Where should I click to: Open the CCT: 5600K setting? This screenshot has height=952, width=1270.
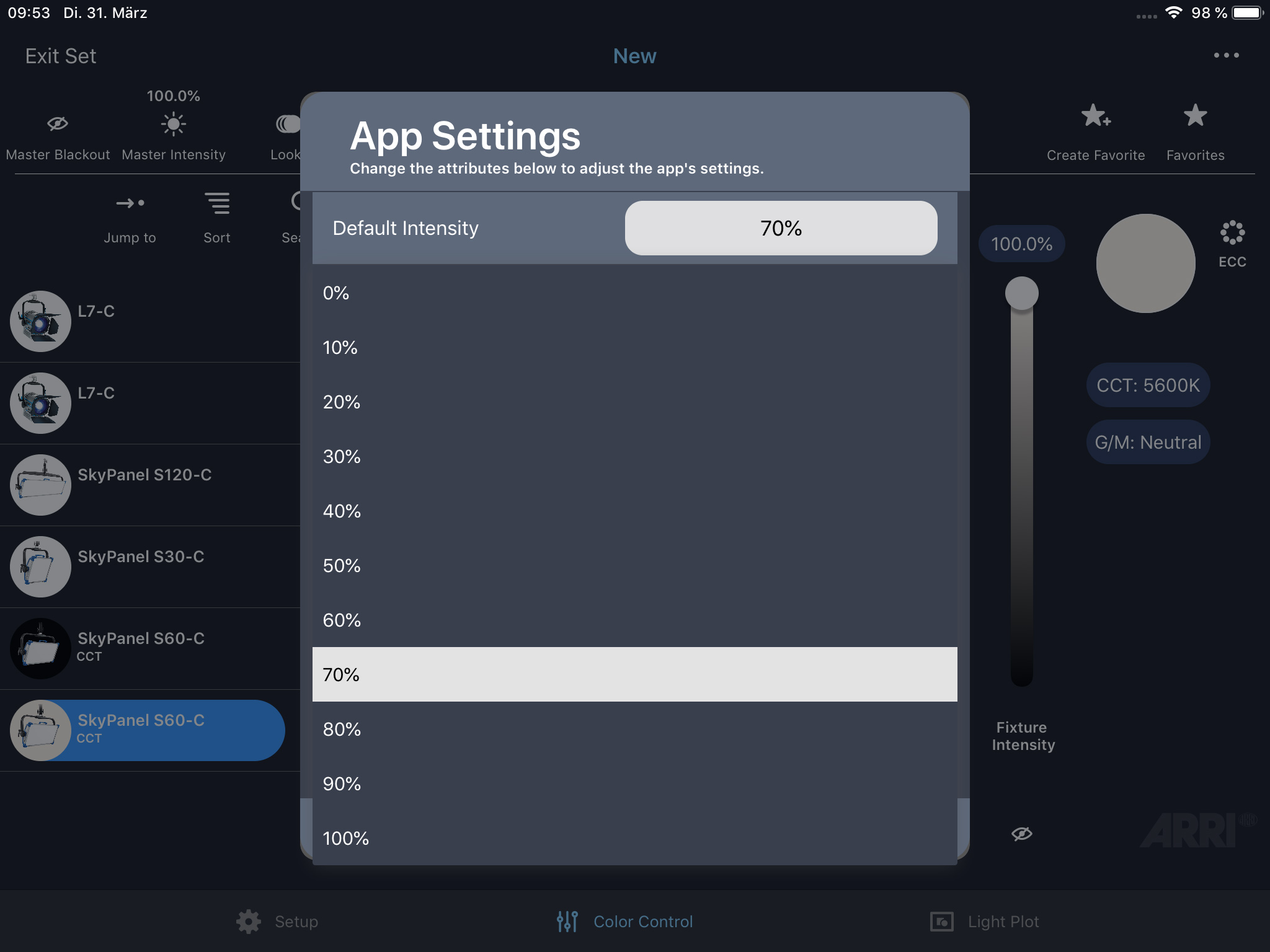pyautogui.click(x=1147, y=385)
